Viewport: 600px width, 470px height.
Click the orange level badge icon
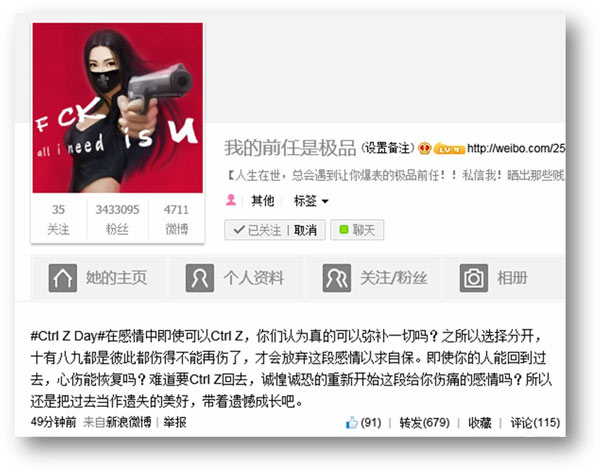click(449, 149)
